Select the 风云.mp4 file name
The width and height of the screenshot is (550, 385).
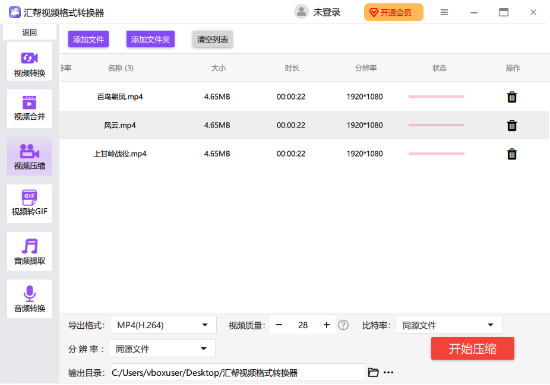click(x=120, y=125)
